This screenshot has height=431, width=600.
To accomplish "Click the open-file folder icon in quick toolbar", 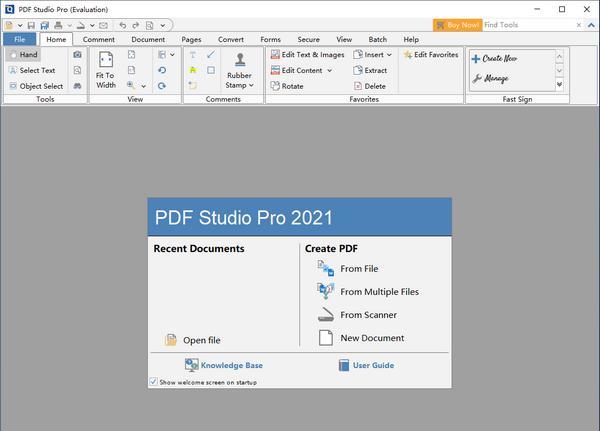I will pyautogui.click(x=10, y=25).
